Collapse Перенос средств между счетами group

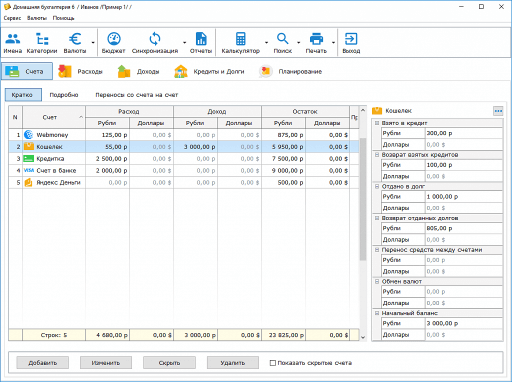point(377,250)
